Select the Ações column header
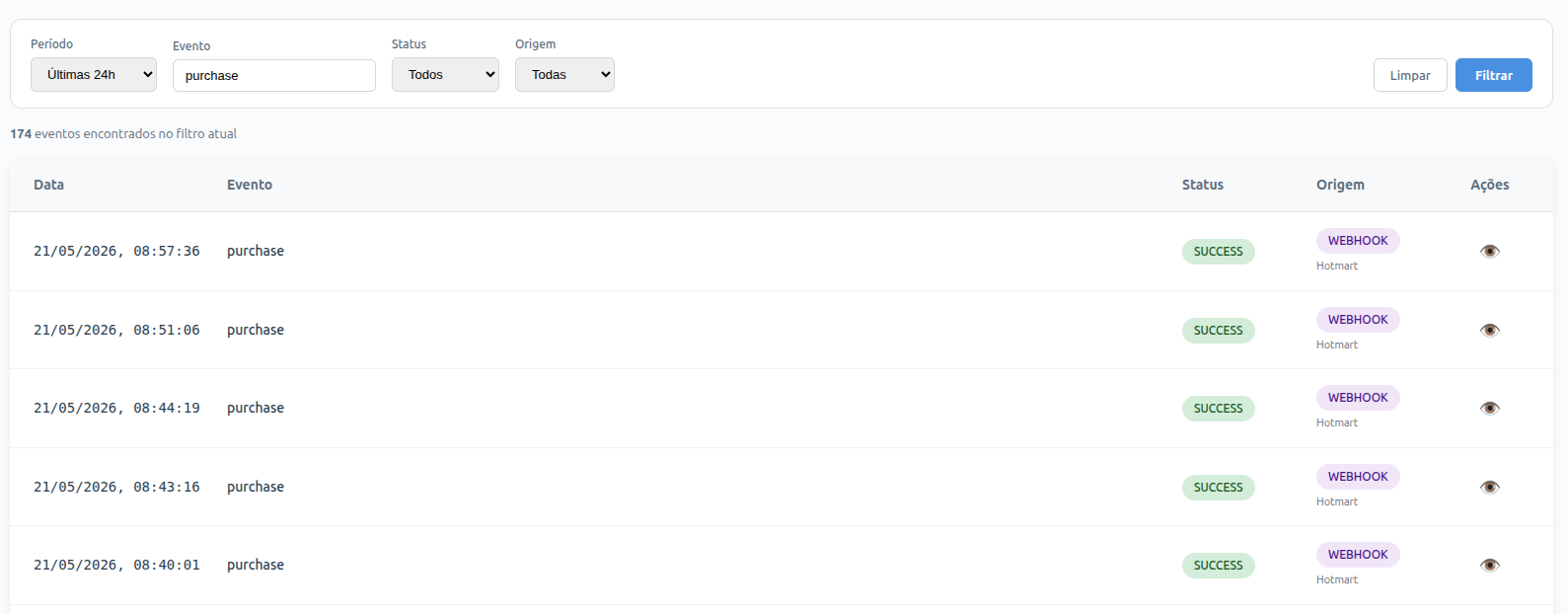The image size is (1568, 614). (1490, 185)
